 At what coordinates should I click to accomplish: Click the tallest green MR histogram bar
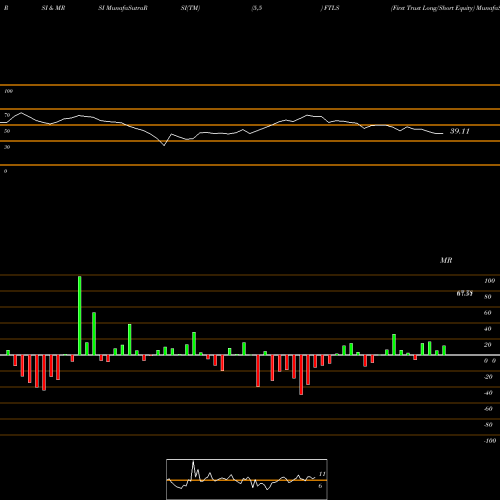point(80,315)
